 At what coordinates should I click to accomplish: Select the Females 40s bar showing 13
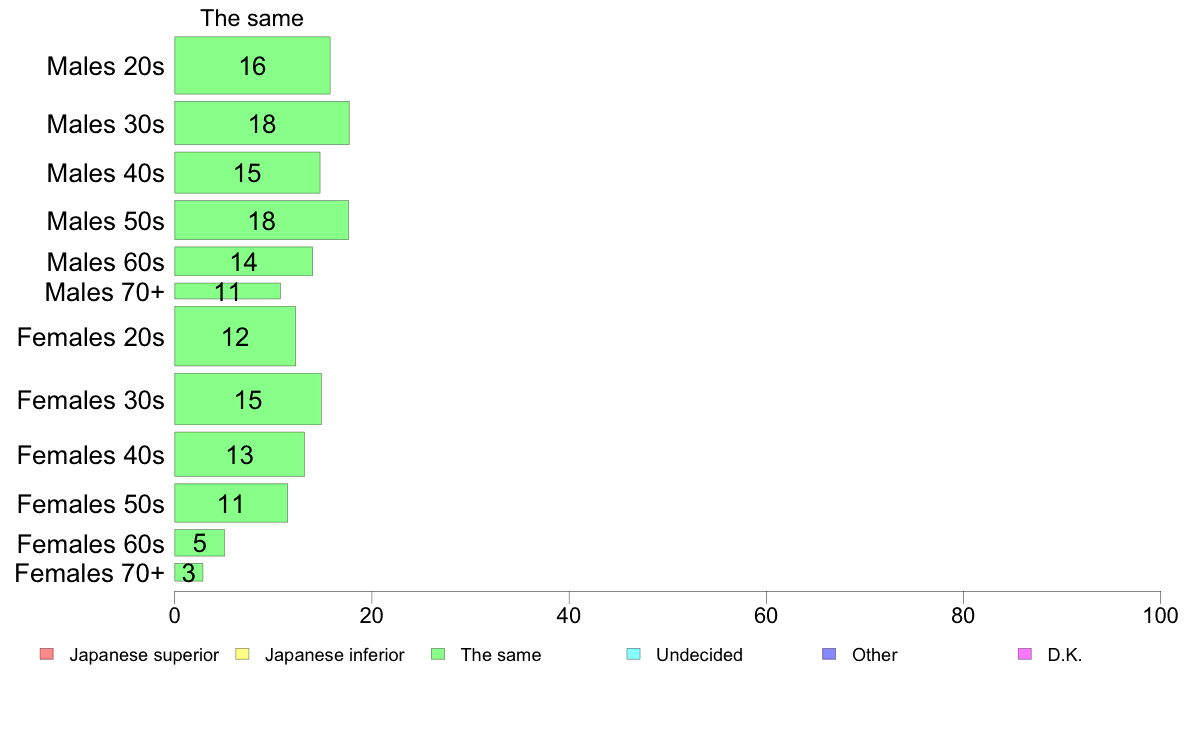239,455
